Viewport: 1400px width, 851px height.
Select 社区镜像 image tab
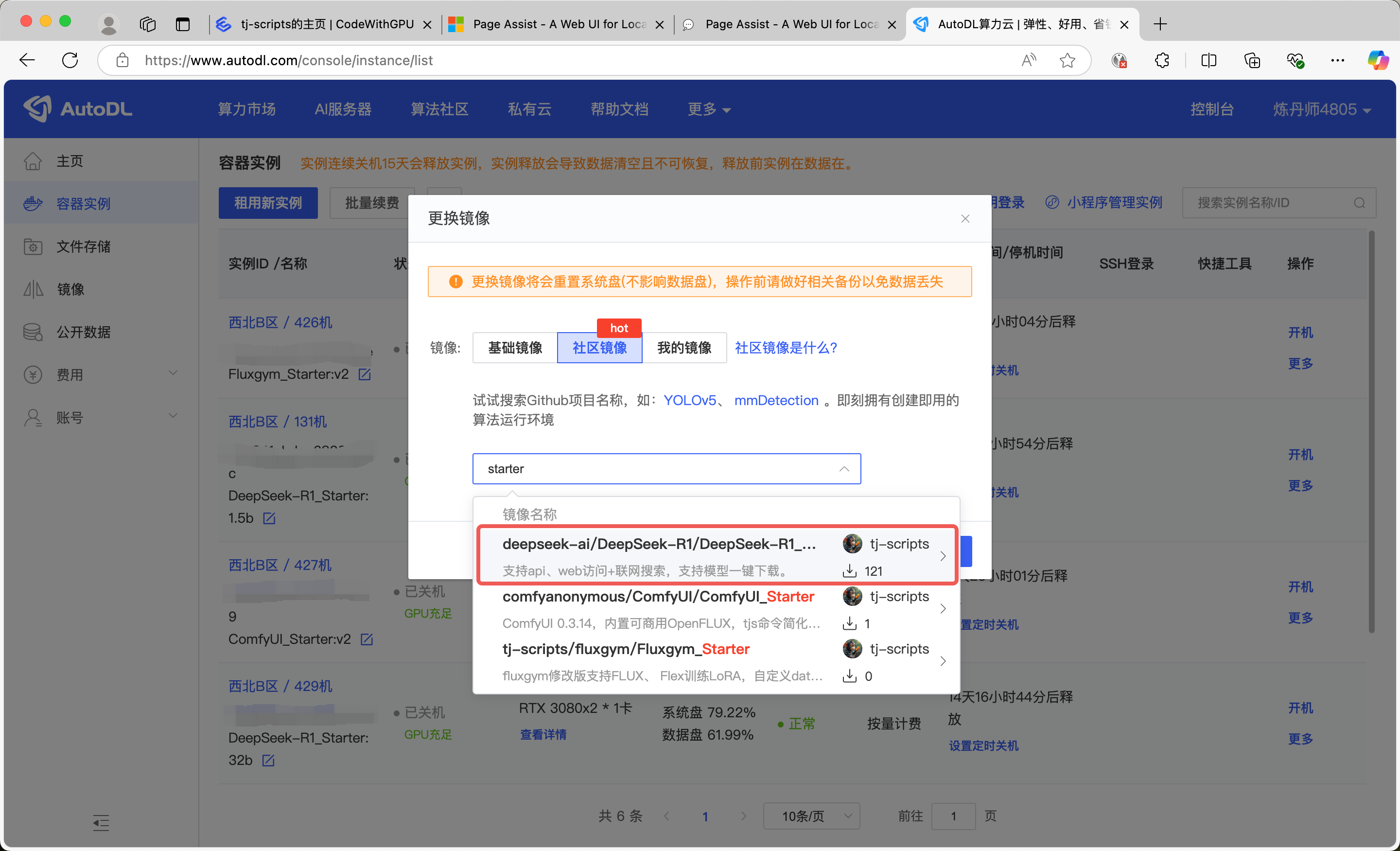pos(599,347)
